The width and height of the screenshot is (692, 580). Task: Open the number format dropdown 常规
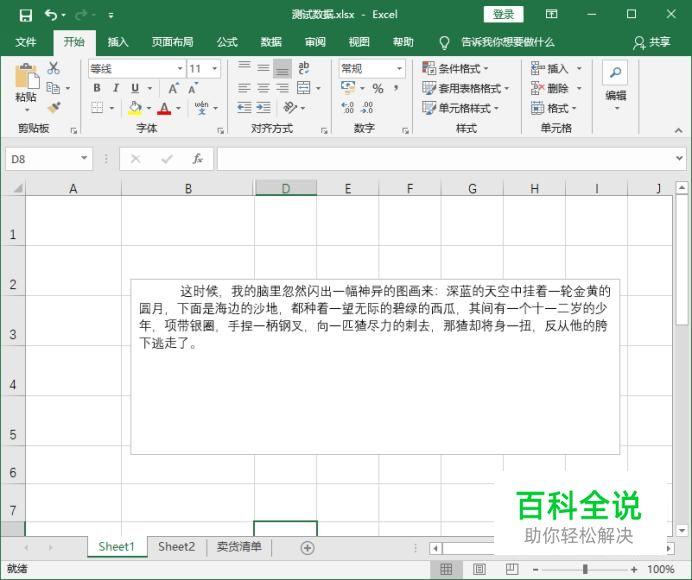(399, 68)
